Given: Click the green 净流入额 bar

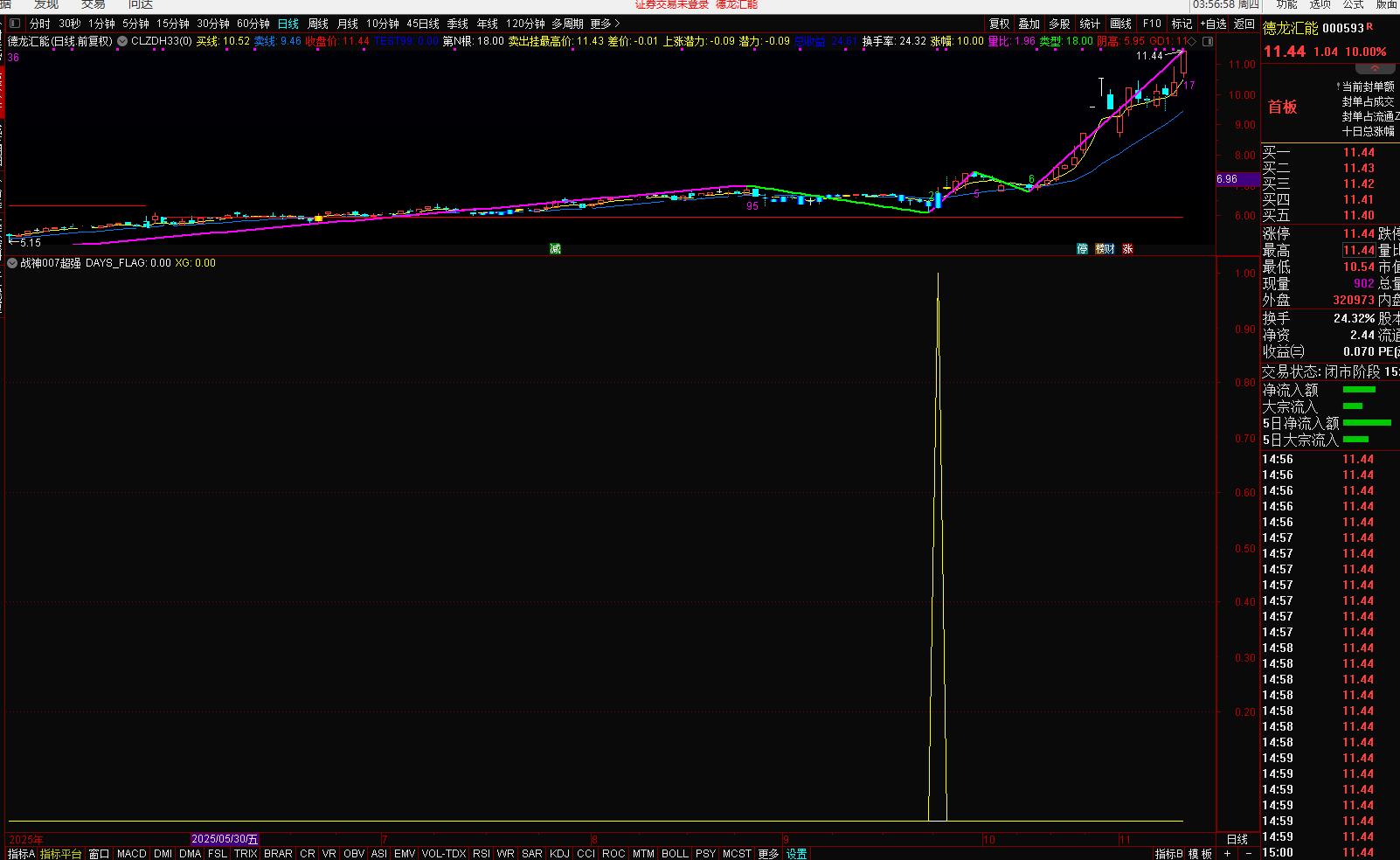Looking at the screenshot, I should (1359, 390).
